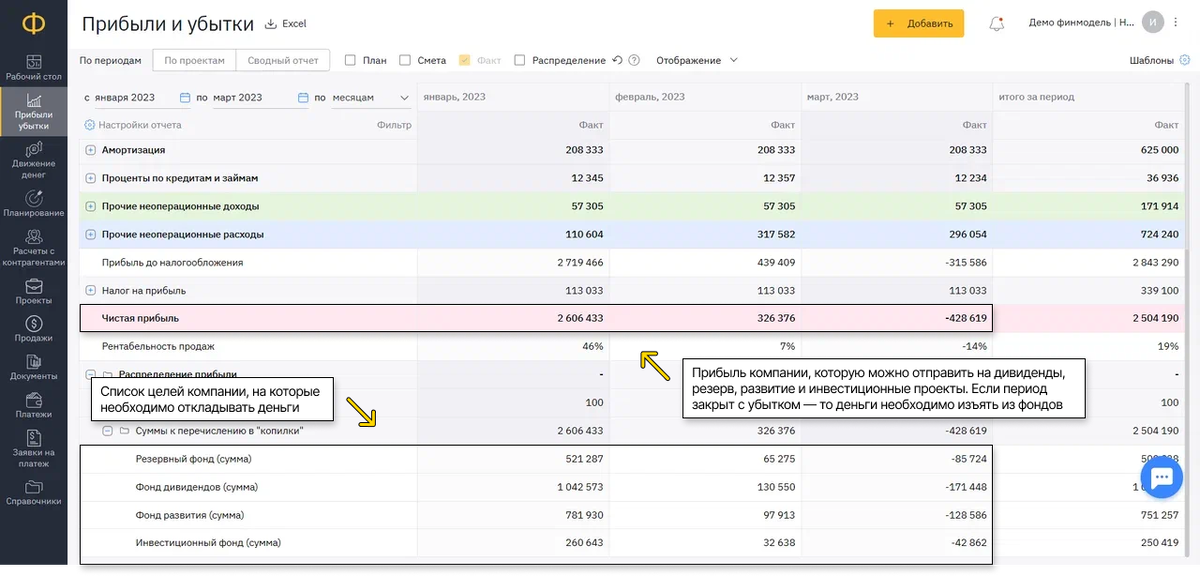Open Расчеты с контрагентами in sidebar
The width and height of the screenshot is (1200, 576).
[x=34, y=248]
